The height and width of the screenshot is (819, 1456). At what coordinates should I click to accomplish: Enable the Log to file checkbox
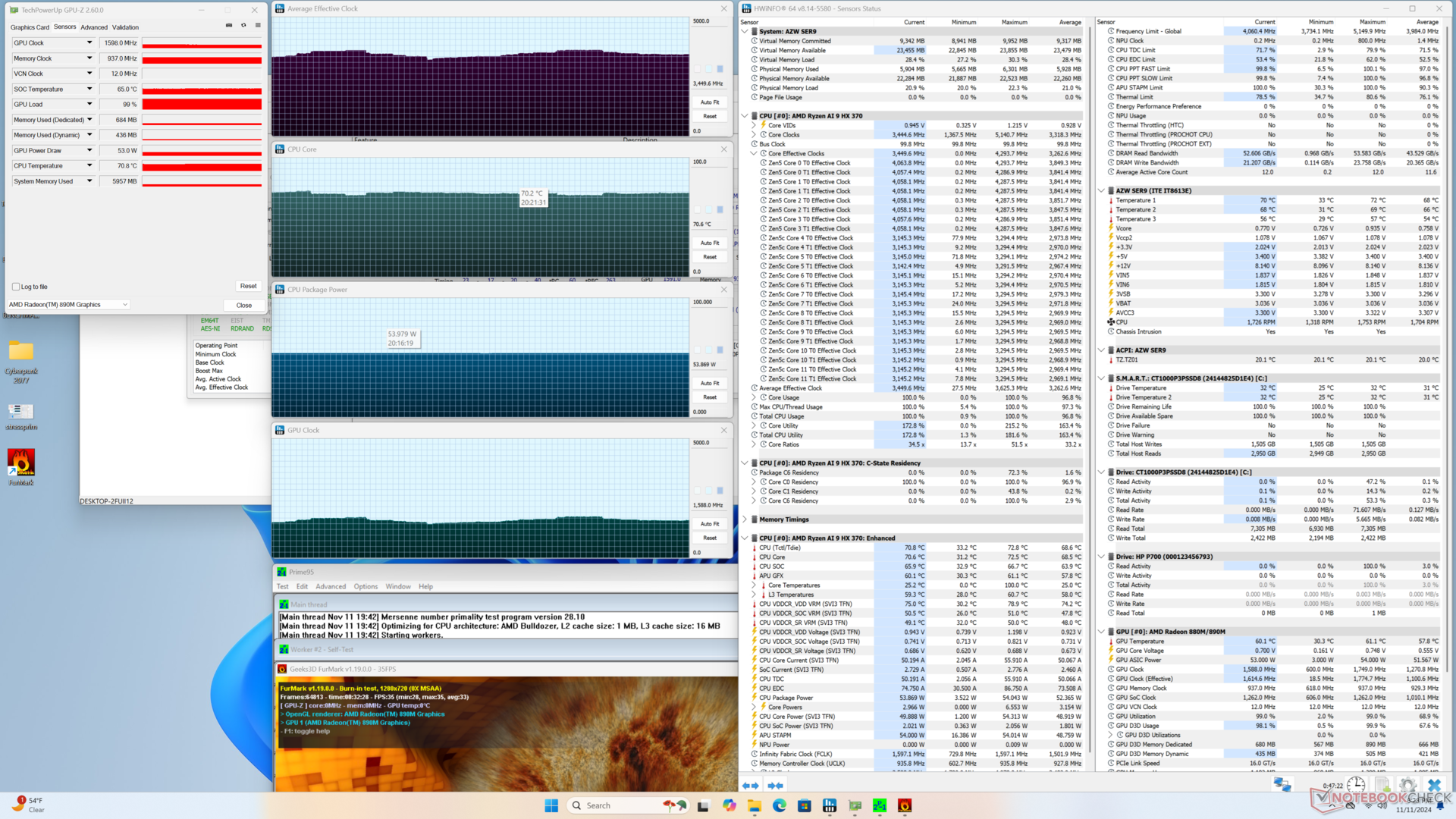[16, 287]
